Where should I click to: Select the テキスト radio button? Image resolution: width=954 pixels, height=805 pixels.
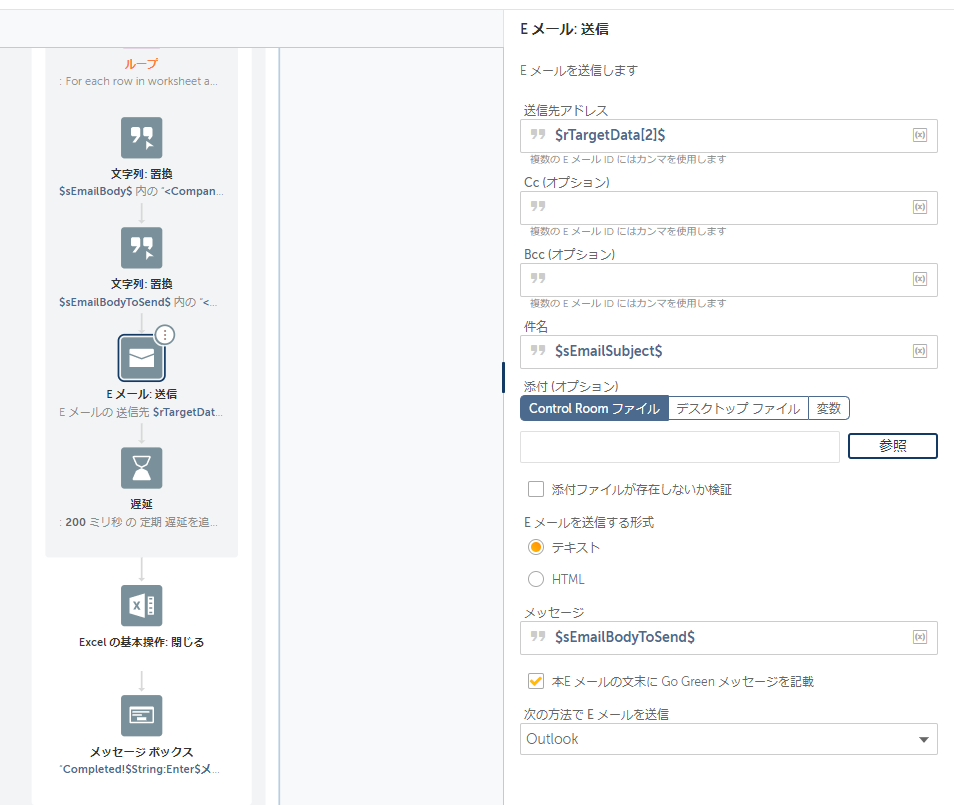click(535, 547)
